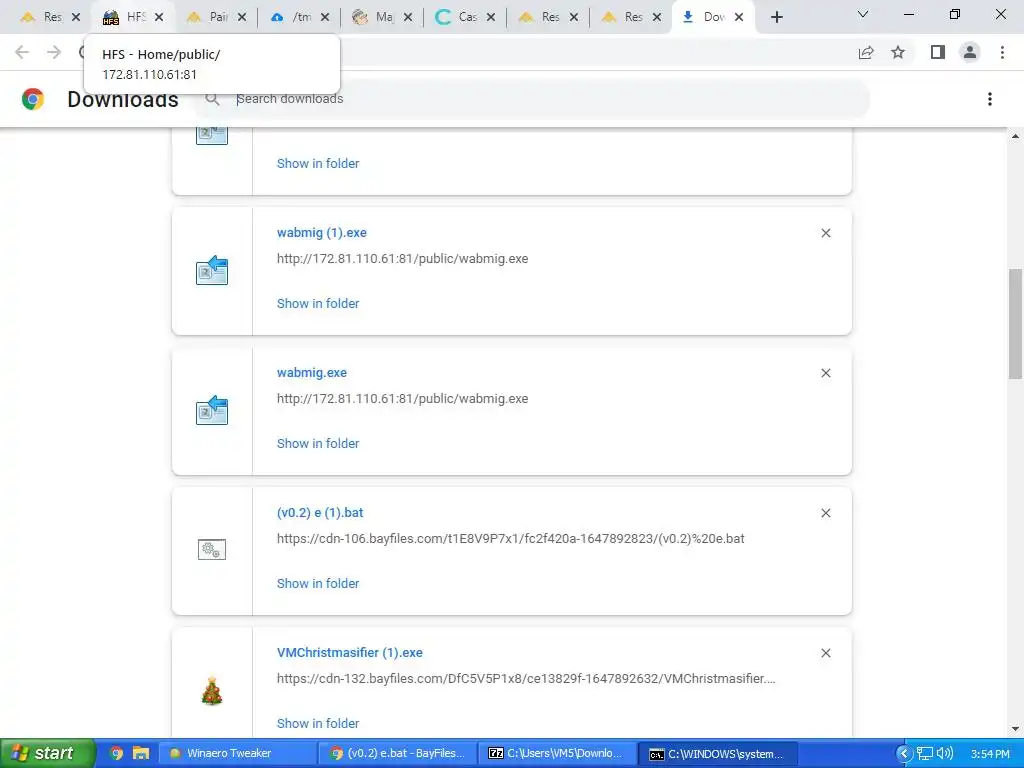This screenshot has width=1024, height=768.
Task: Bookmark this page with the star
Action: click(x=898, y=52)
